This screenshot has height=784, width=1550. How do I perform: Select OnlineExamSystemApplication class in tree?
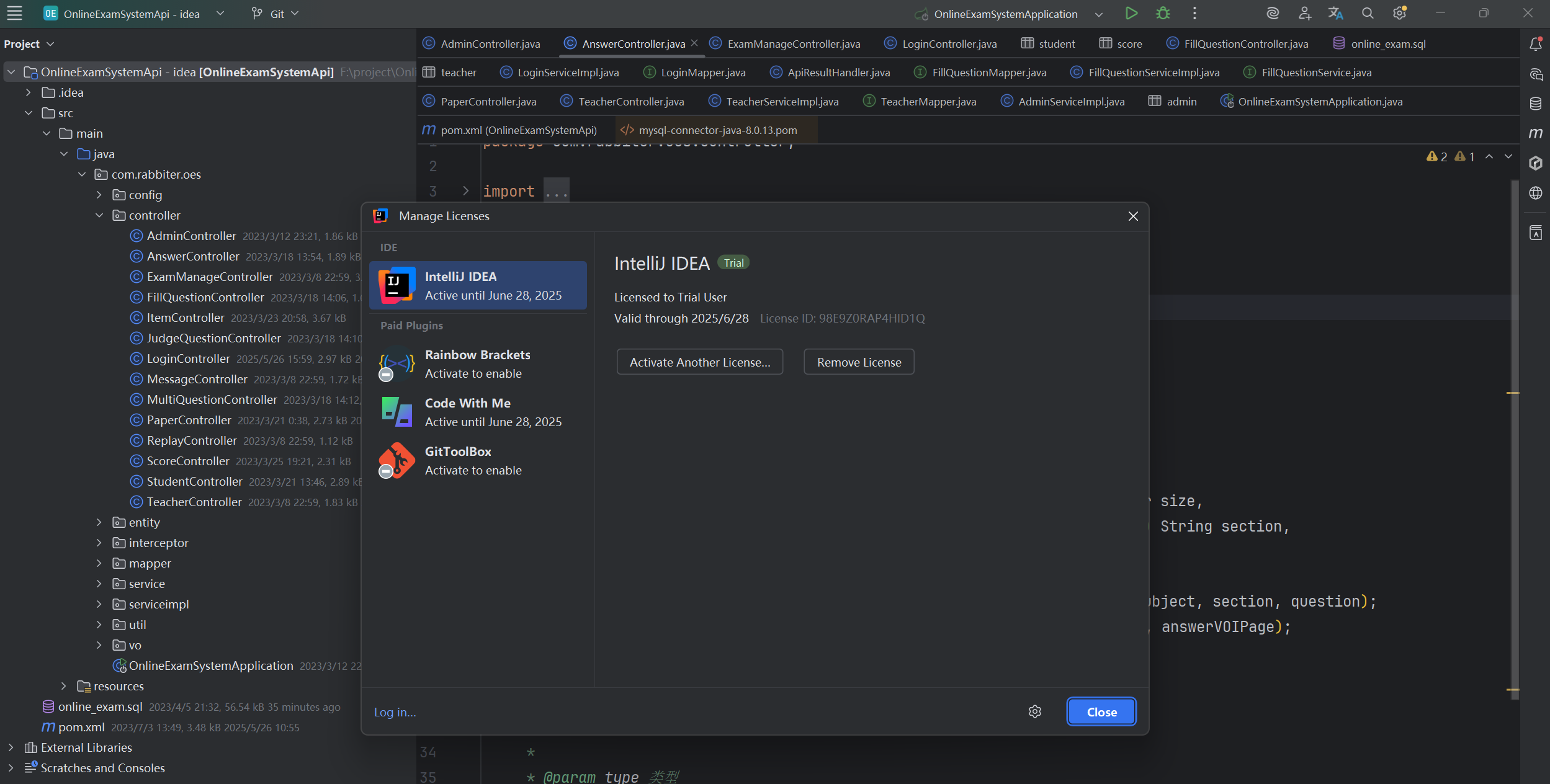point(211,666)
